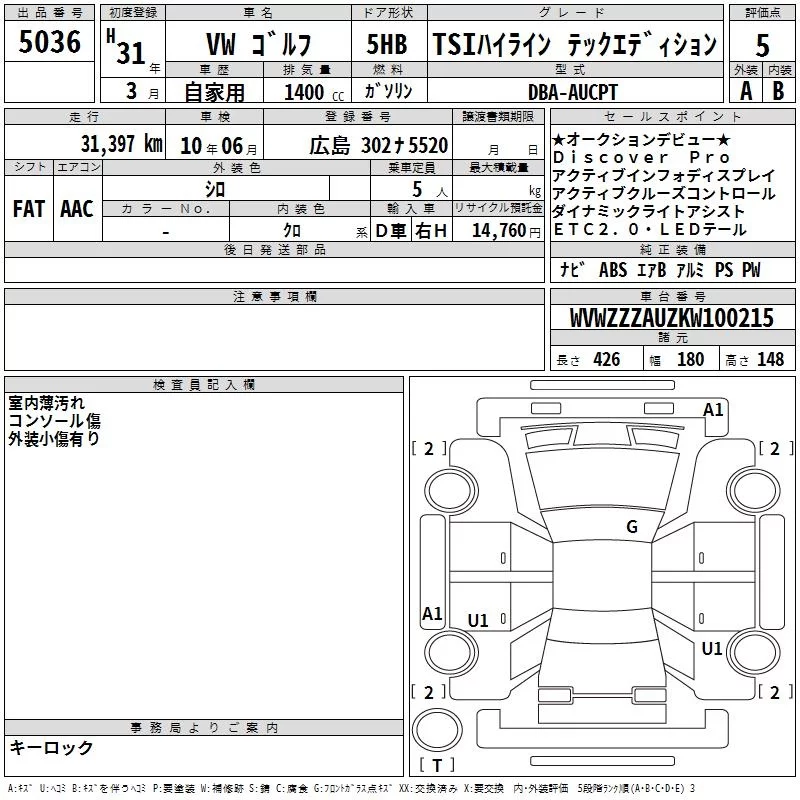Image resolution: width=800 pixels, height=800 pixels.
Task: Click the spare tire circle above [T]
Action: [x=437, y=730]
